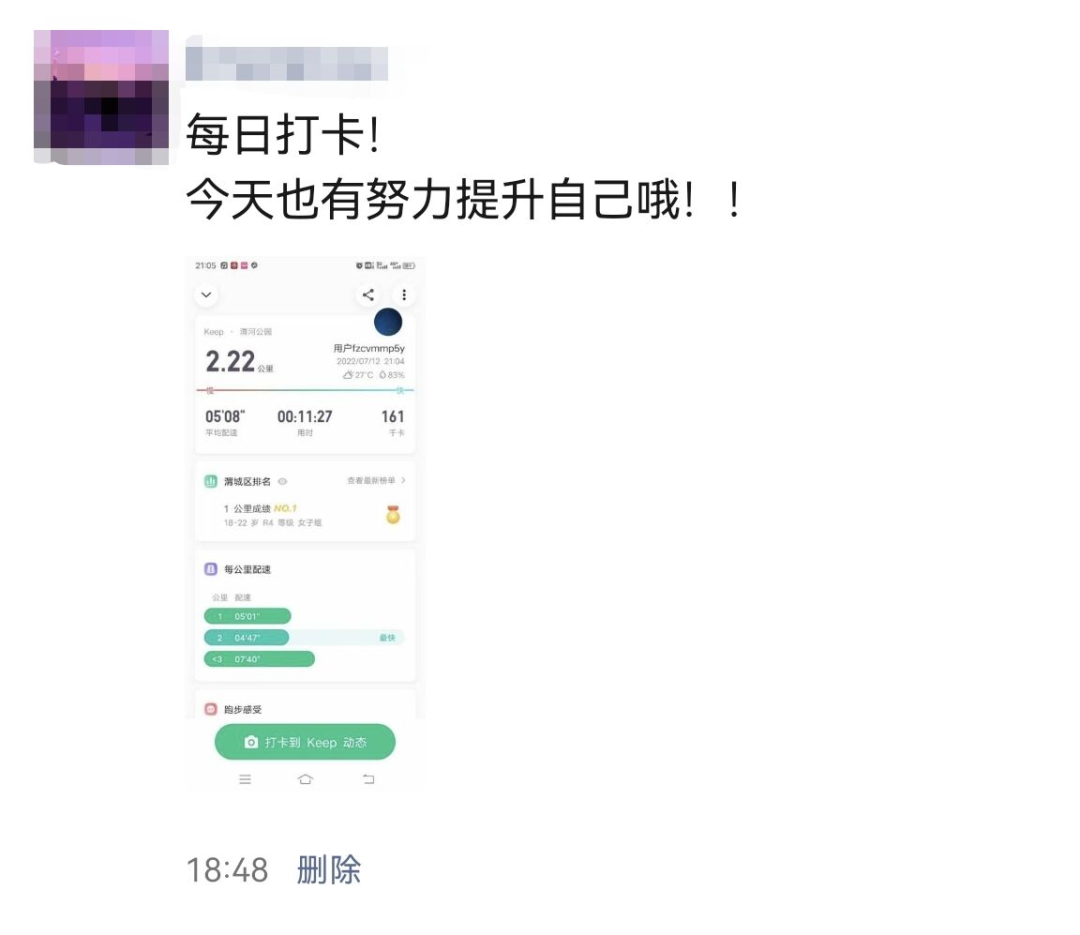Open the poster's pixelated profile avatar

101,97
